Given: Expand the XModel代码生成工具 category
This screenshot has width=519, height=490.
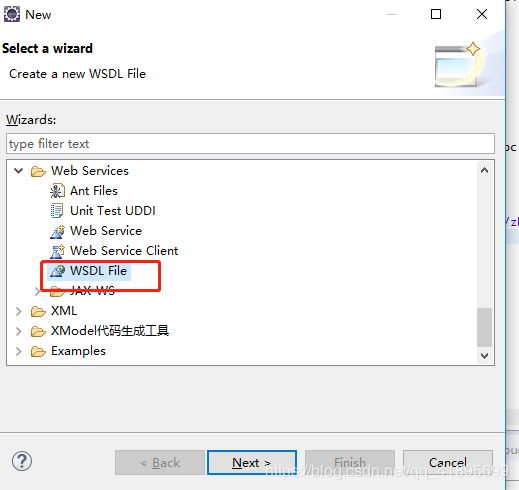Looking at the screenshot, I should pos(19,331).
